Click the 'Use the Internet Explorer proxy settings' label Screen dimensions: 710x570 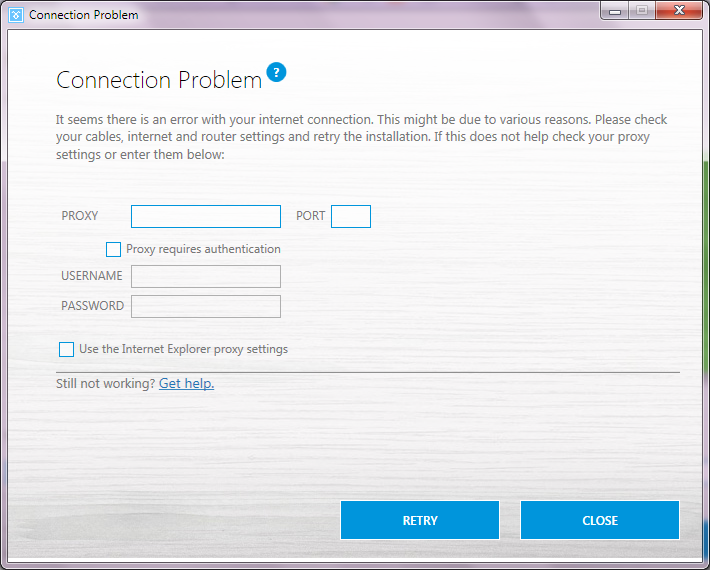[183, 349]
